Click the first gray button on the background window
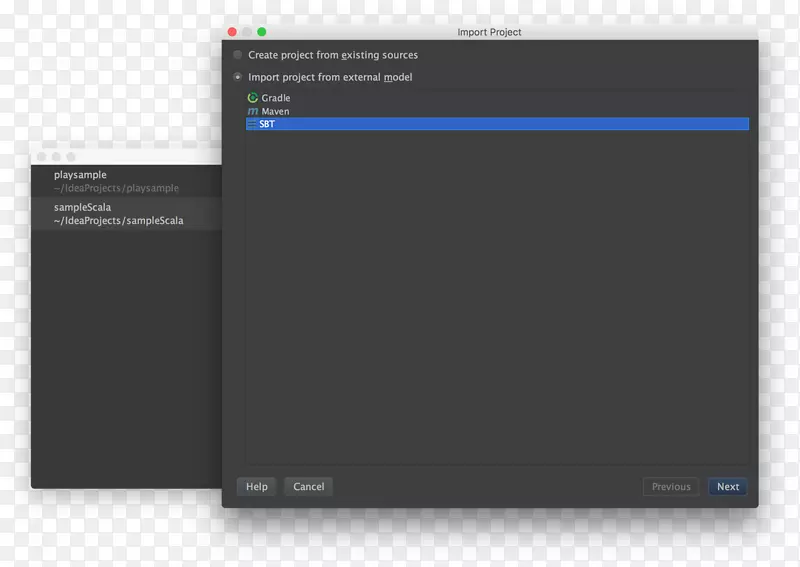 pyautogui.click(x=42, y=157)
